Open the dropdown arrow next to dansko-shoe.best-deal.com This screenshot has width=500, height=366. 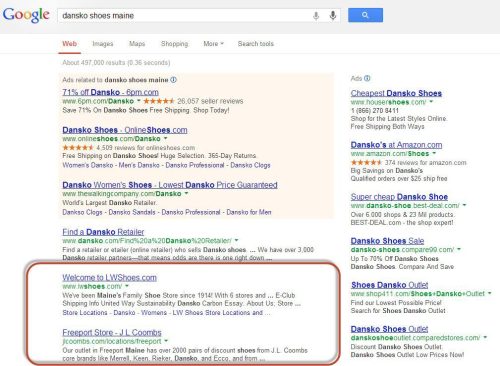click(464, 205)
